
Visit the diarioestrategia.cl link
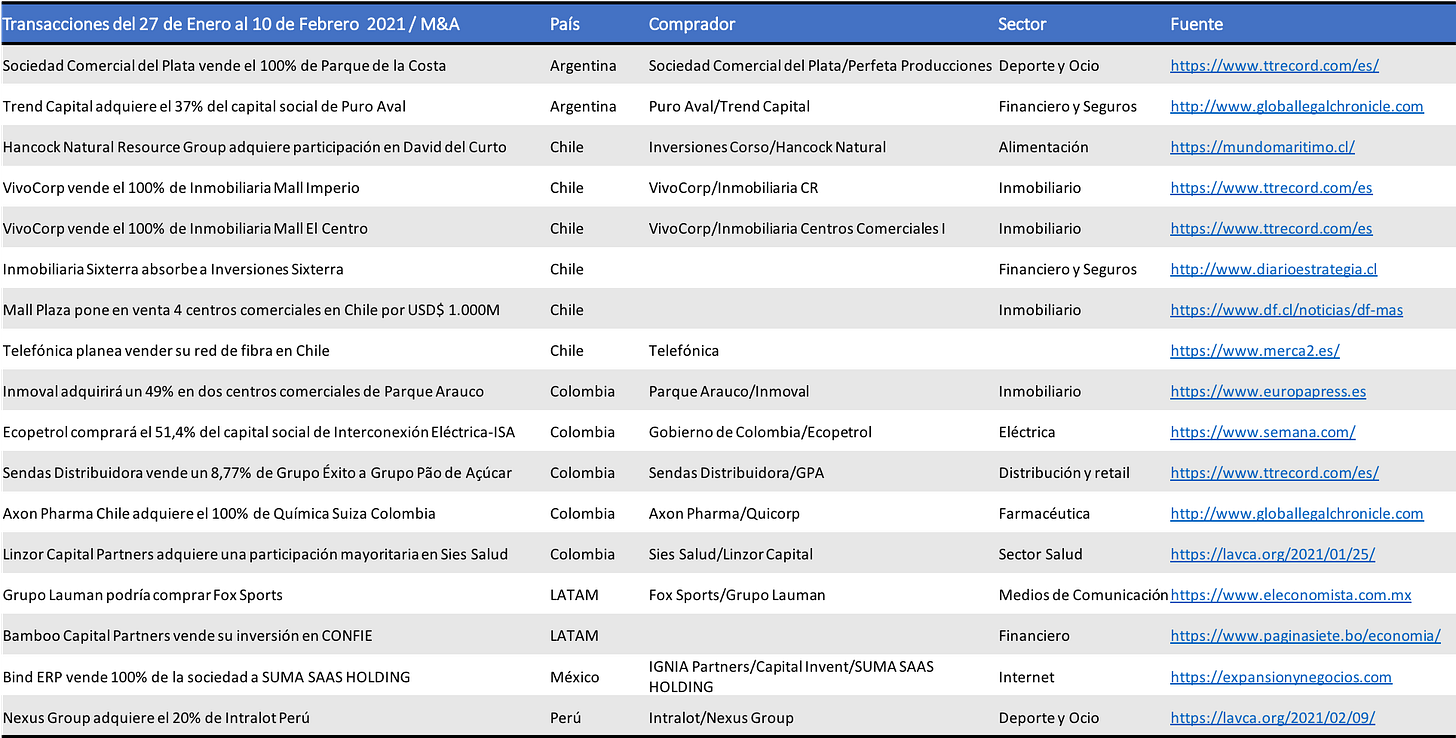point(1274,269)
